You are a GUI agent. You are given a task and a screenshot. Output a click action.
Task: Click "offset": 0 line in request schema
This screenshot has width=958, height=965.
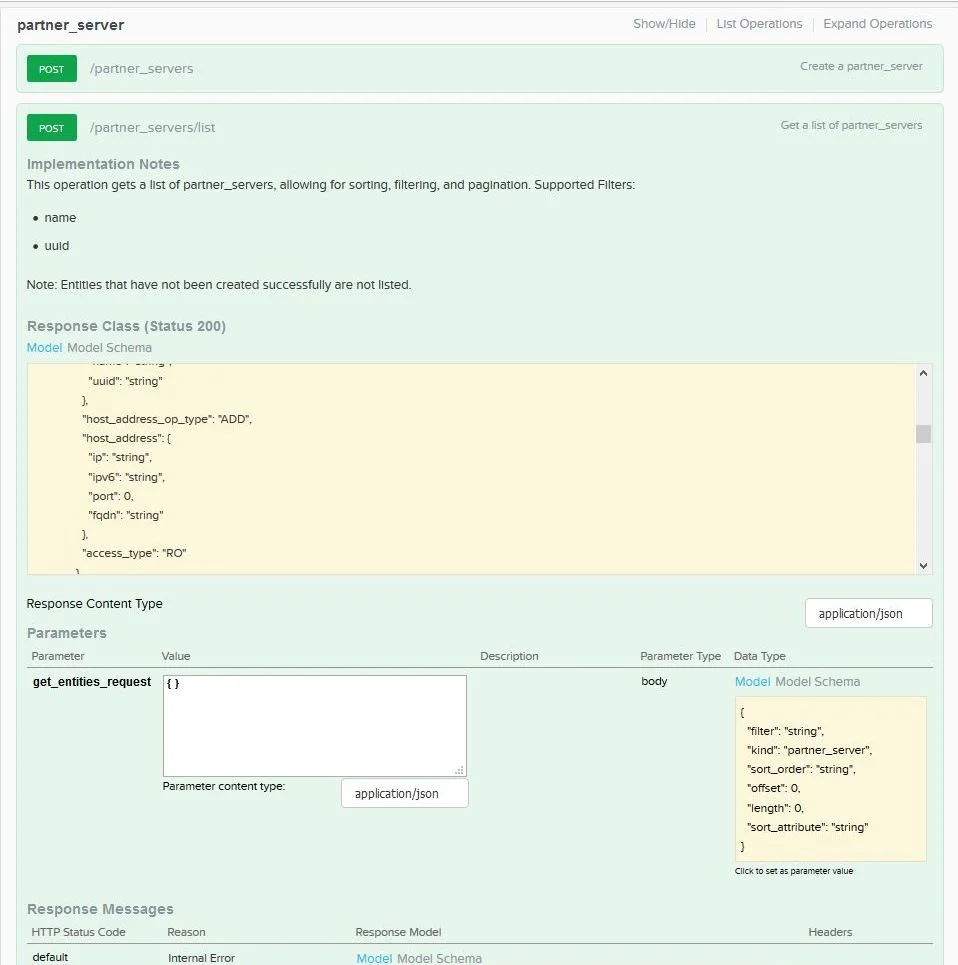[x=773, y=788]
